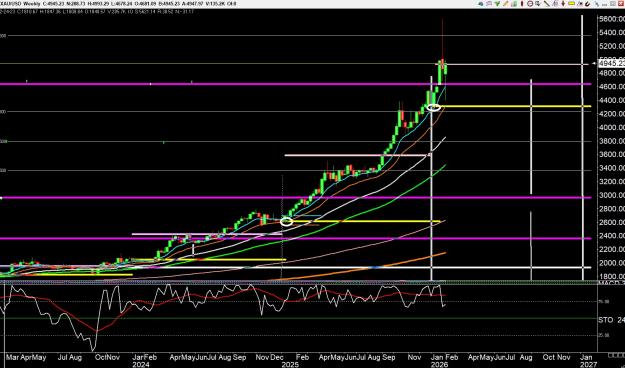625x368 pixels.
Task: Select the white ellipse marker near 2600
Action: (x=287, y=222)
